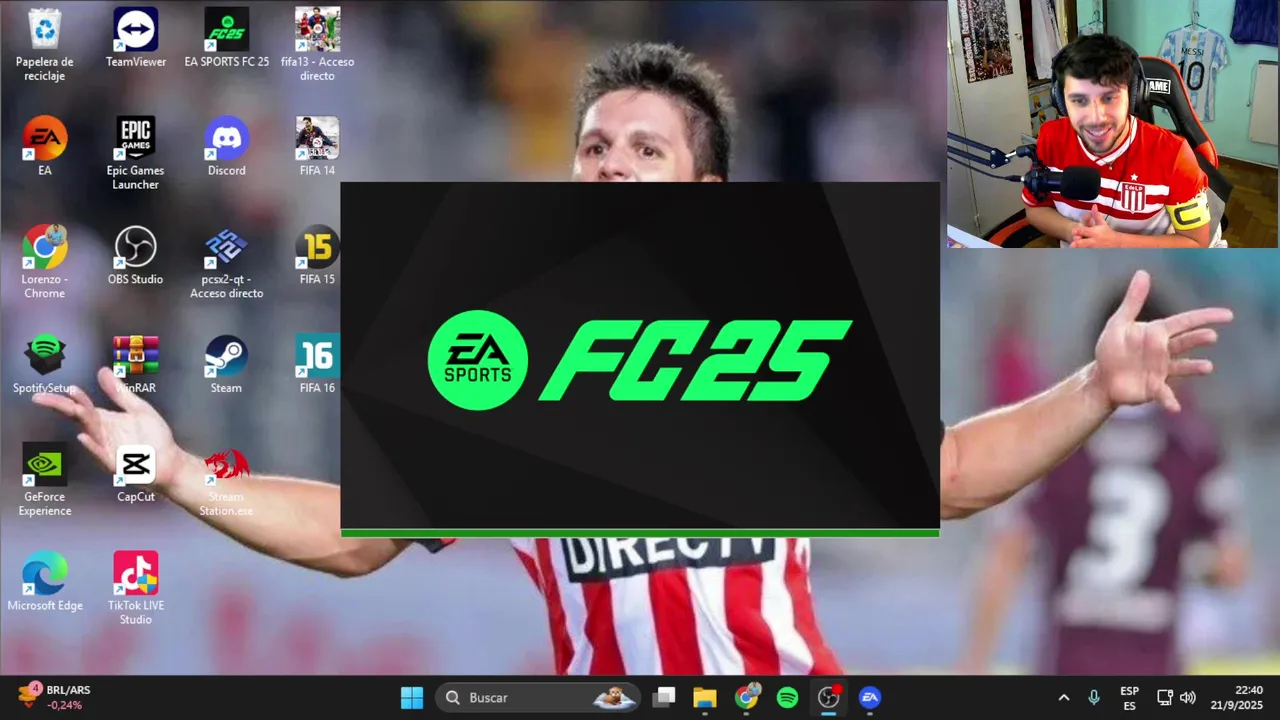Switch to the EA app in the taskbar
Image resolution: width=1280 pixels, height=720 pixels.
click(870, 697)
